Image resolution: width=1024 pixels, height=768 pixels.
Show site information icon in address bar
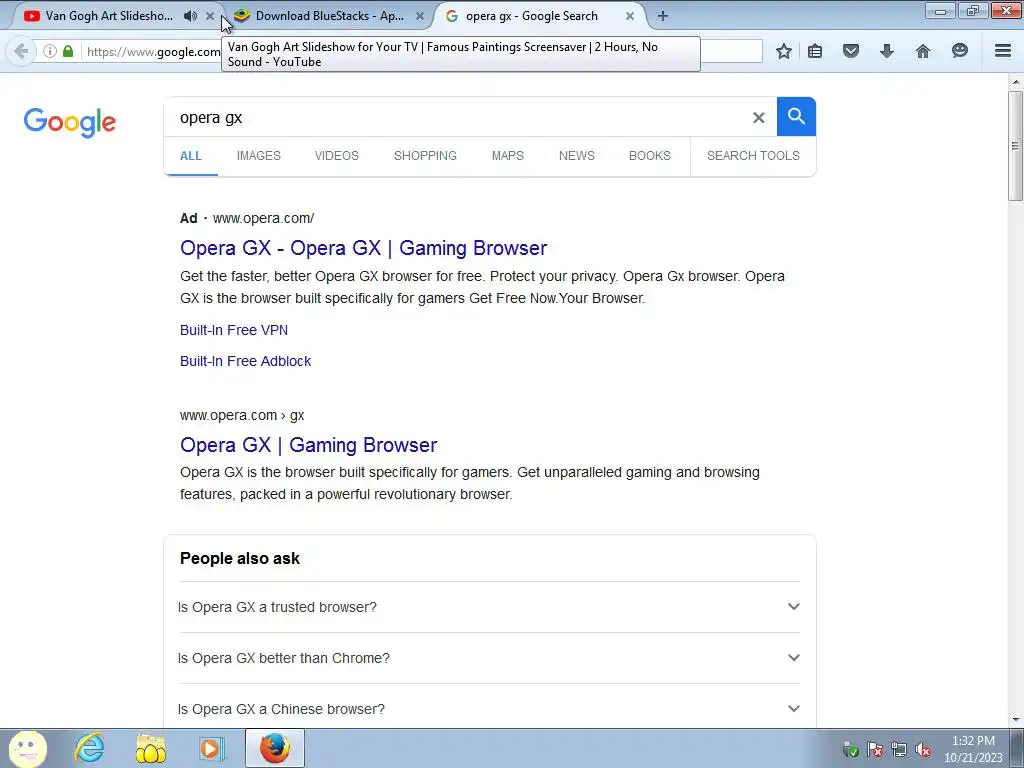tap(50, 51)
